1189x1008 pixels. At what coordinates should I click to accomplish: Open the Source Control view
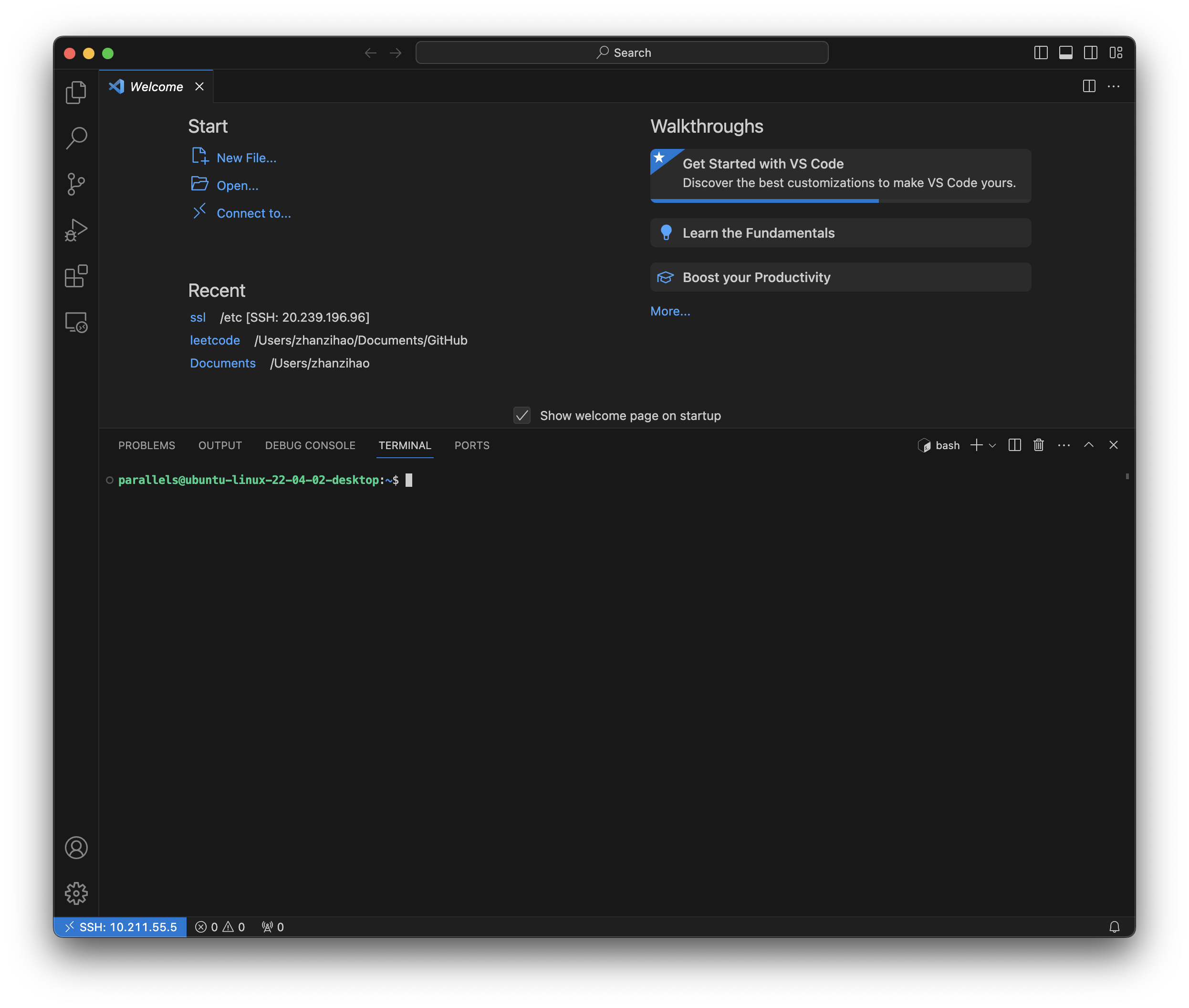click(x=76, y=184)
